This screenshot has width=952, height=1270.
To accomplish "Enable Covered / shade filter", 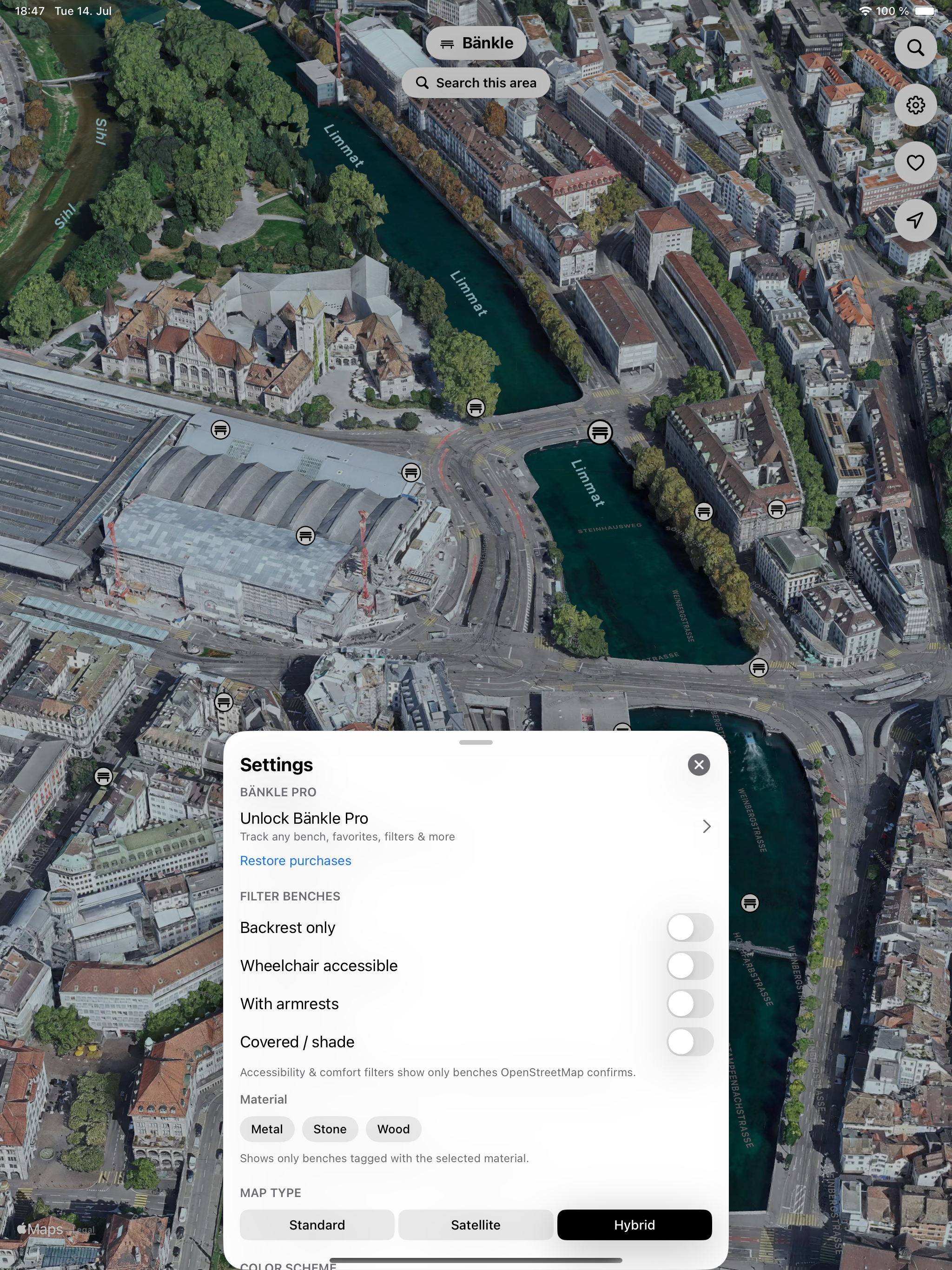I will [690, 1041].
